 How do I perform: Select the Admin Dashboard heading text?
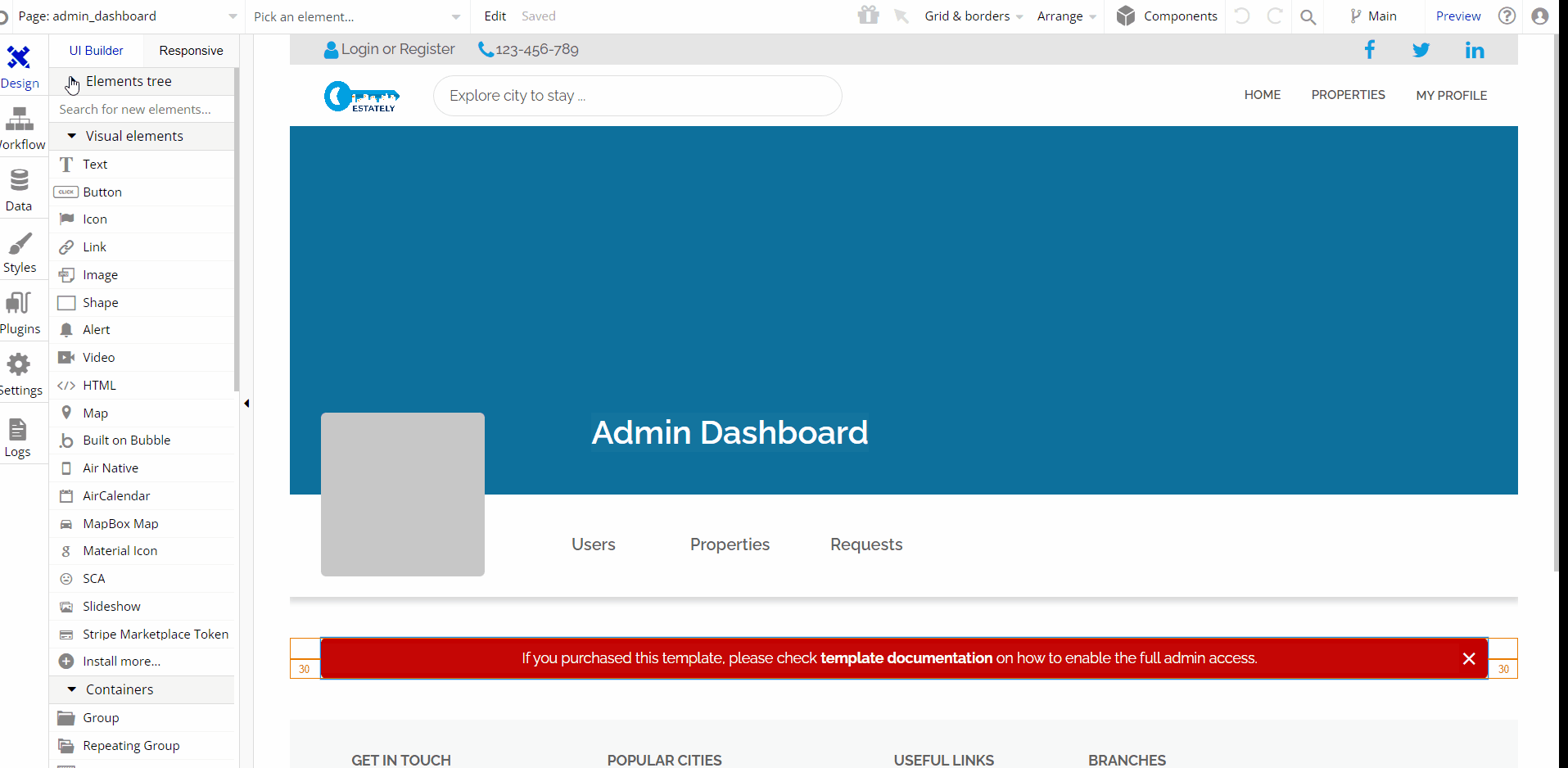point(730,432)
